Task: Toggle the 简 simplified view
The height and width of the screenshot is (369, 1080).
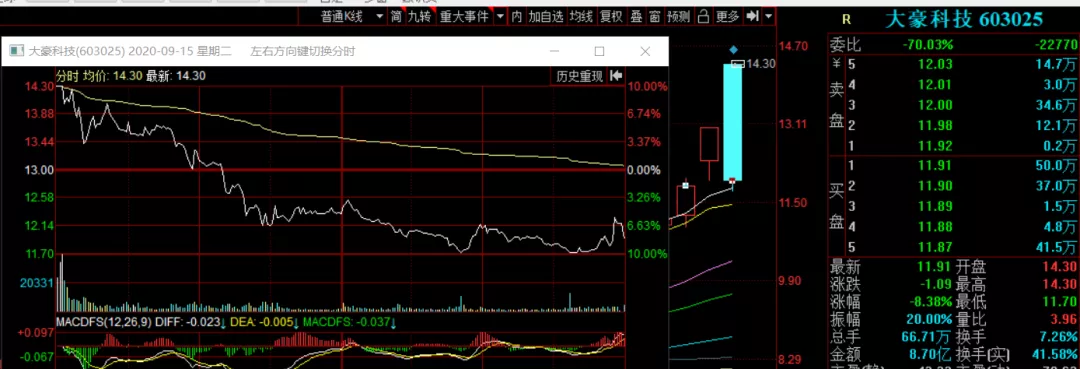Action: point(396,16)
